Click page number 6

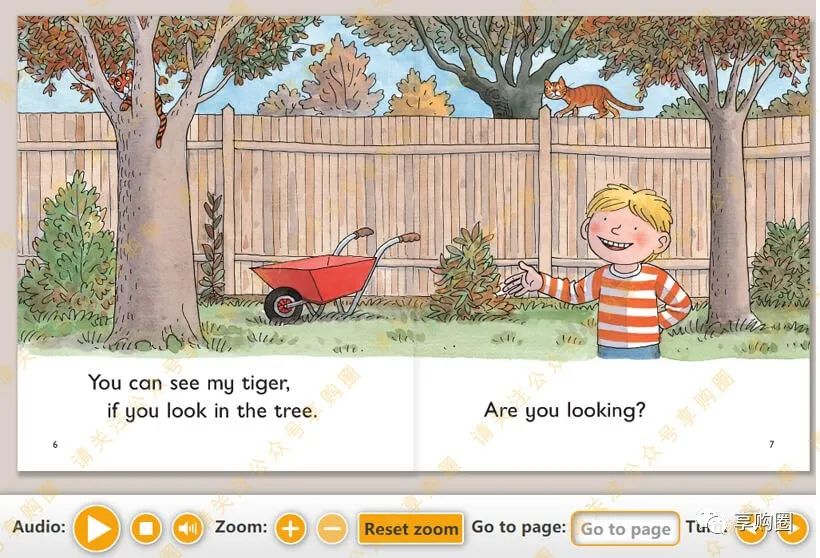pos(55,445)
